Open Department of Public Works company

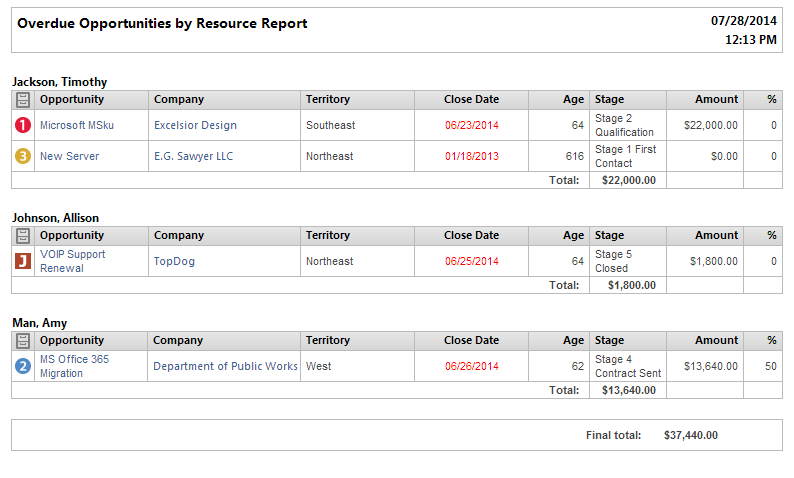coord(225,366)
